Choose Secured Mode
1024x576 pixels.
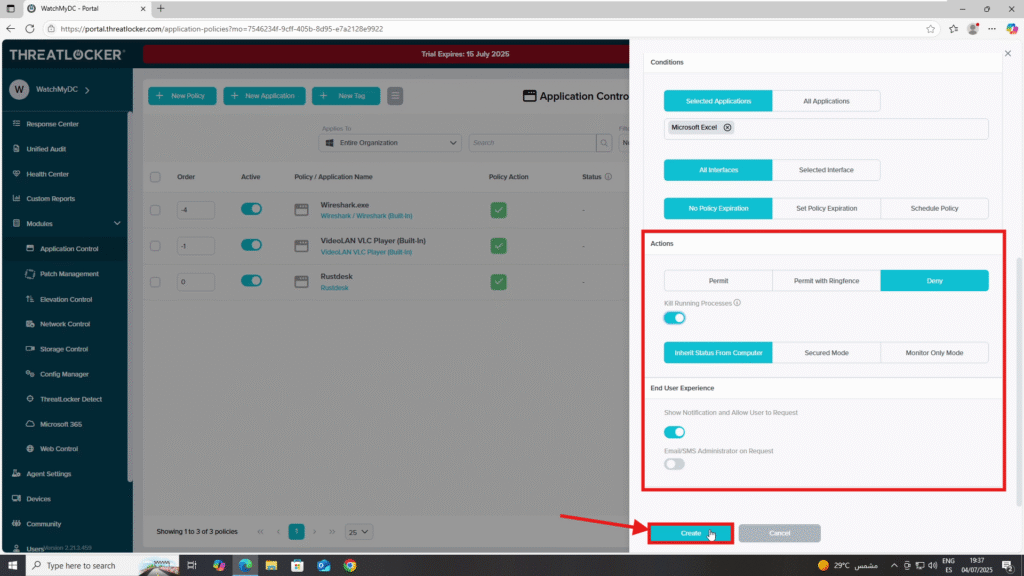click(826, 353)
